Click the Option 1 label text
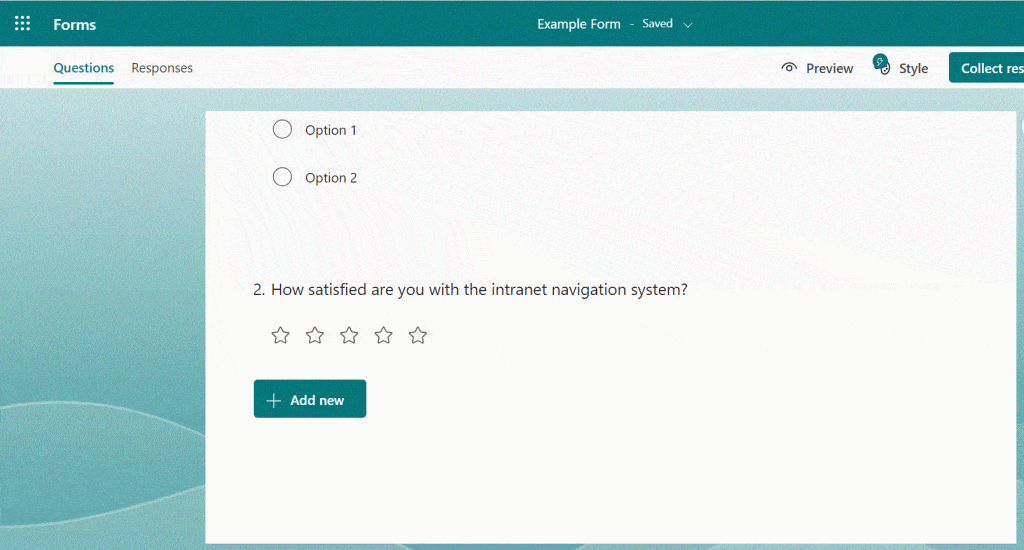The height and width of the screenshot is (550, 1024). pos(330,130)
